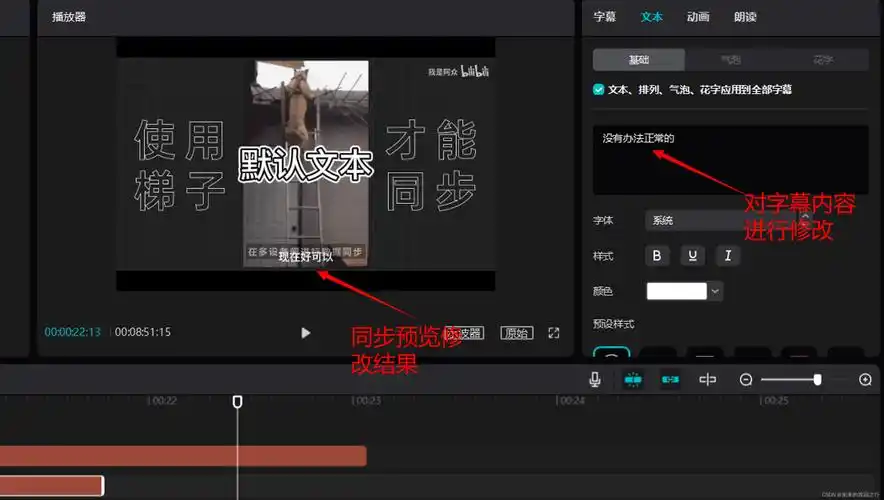Open the oscilloscope button beside 原始
The image size is (884, 500).
[x=467, y=333]
